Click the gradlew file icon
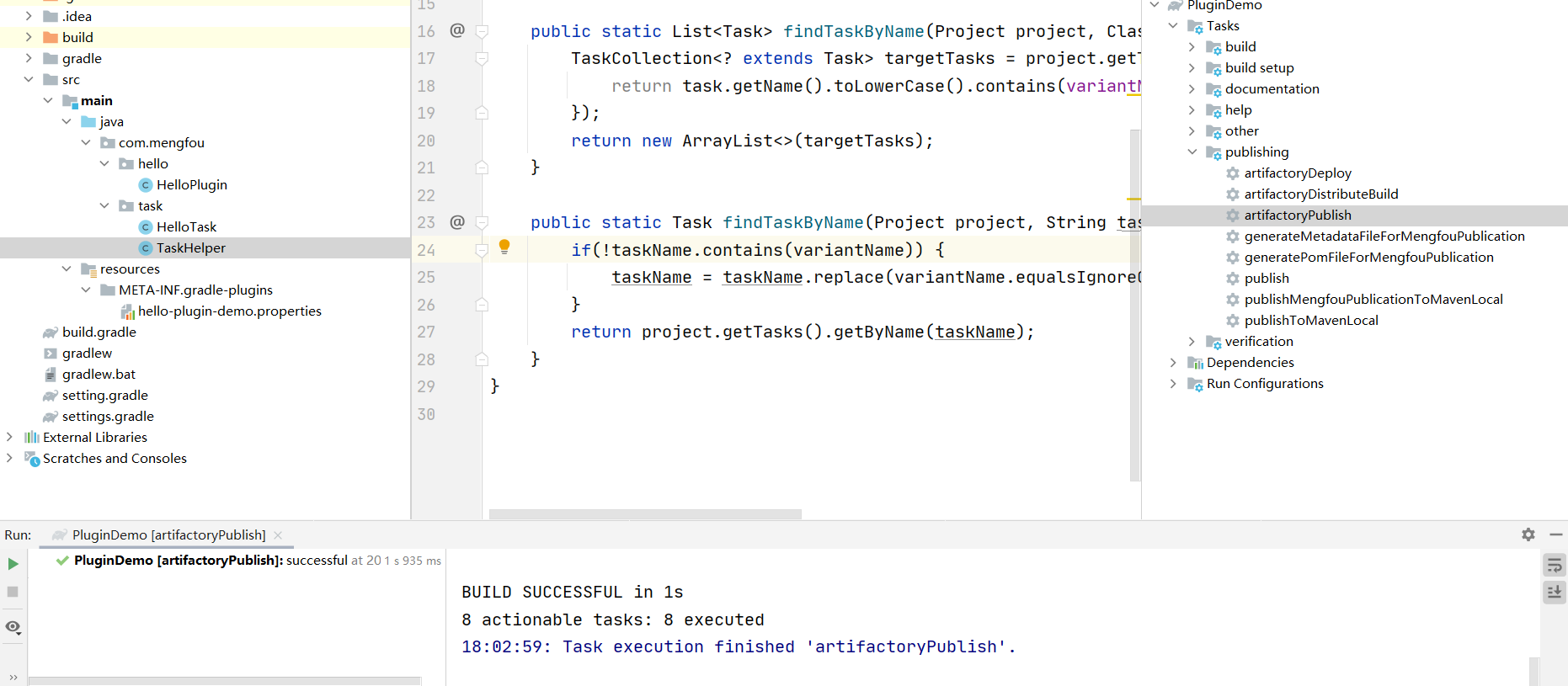The width and height of the screenshot is (1568, 686). click(51, 354)
